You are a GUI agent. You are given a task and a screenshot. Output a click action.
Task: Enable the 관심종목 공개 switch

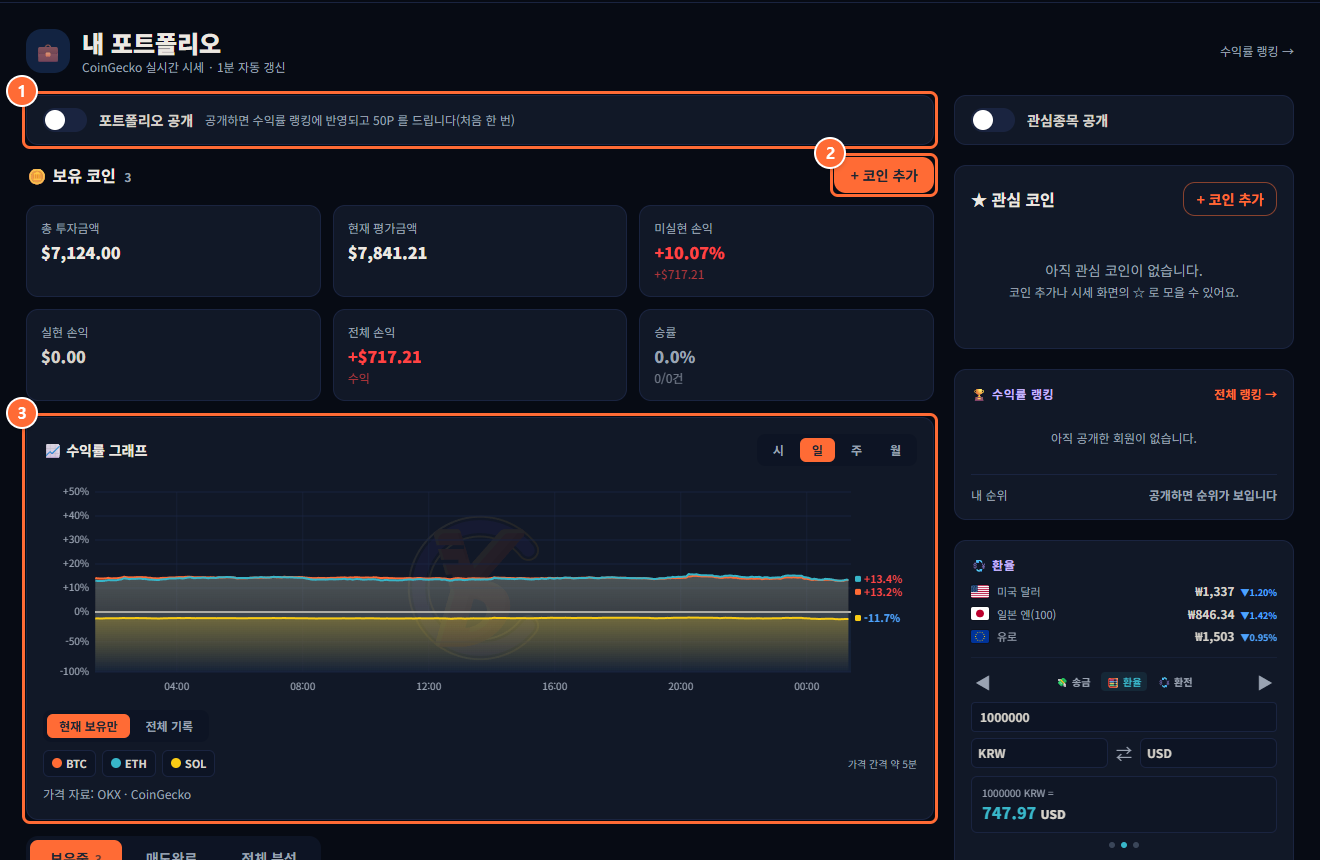pos(993,120)
